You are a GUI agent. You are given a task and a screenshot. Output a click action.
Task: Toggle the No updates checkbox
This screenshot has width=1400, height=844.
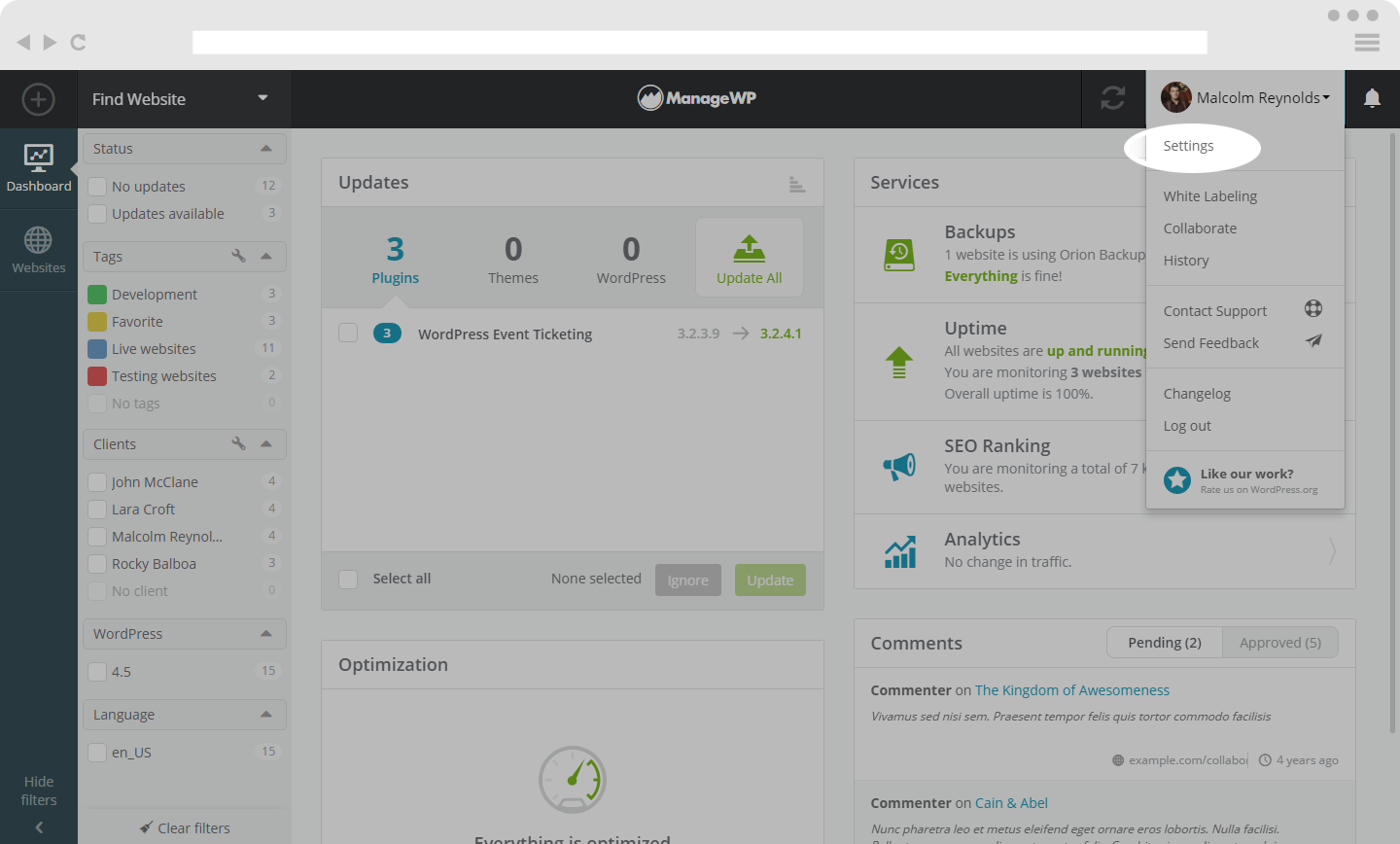click(x=97, y=186)
